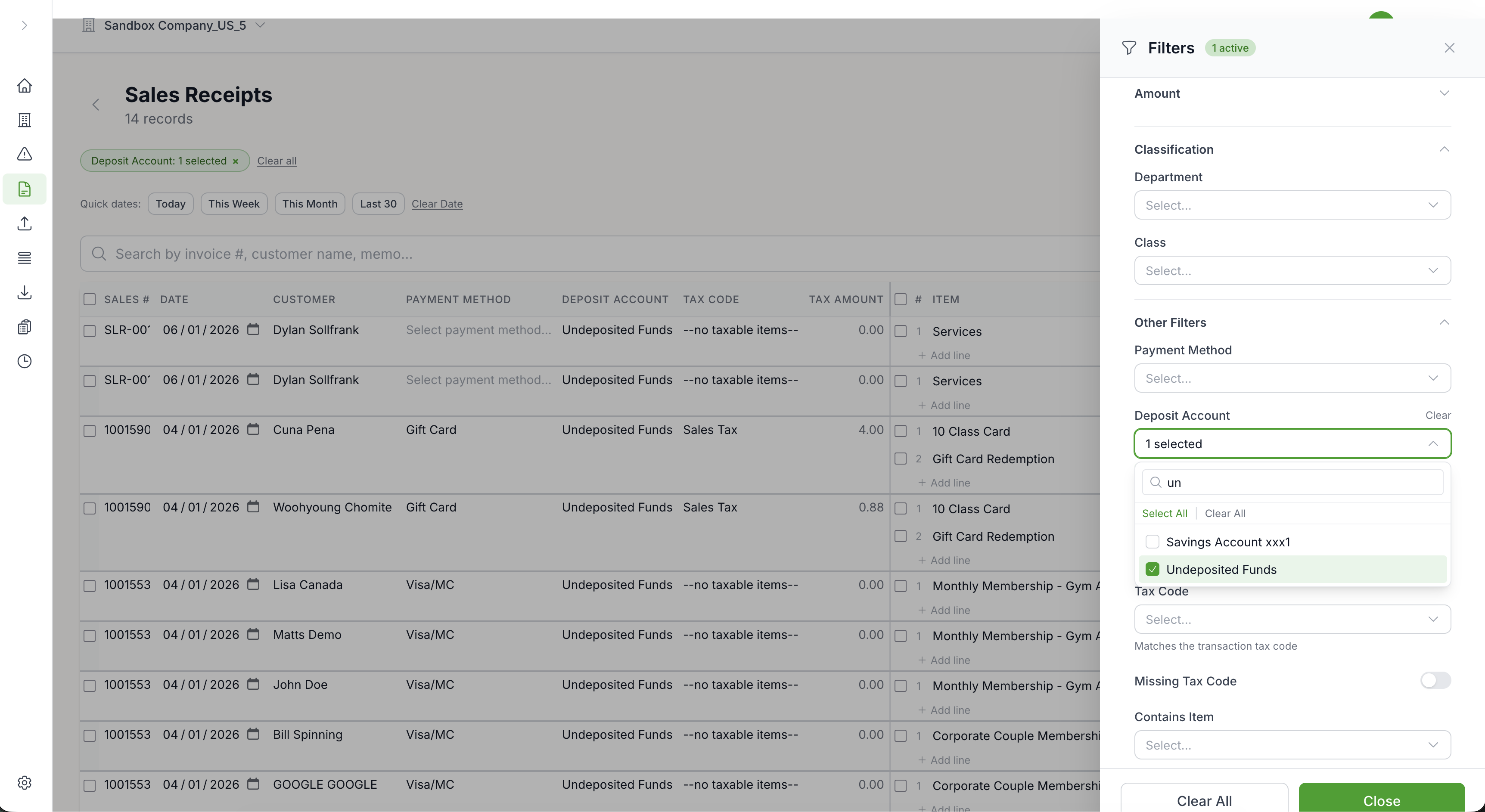This screenshot has height=812, width=1485.
Task: Open calendar icon for Woohyoung Chomite date
Action: pos(253,507)
